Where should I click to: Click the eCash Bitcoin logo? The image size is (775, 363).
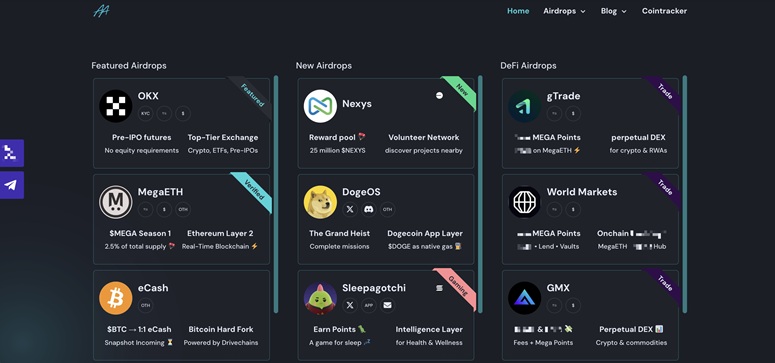(116, 298)
